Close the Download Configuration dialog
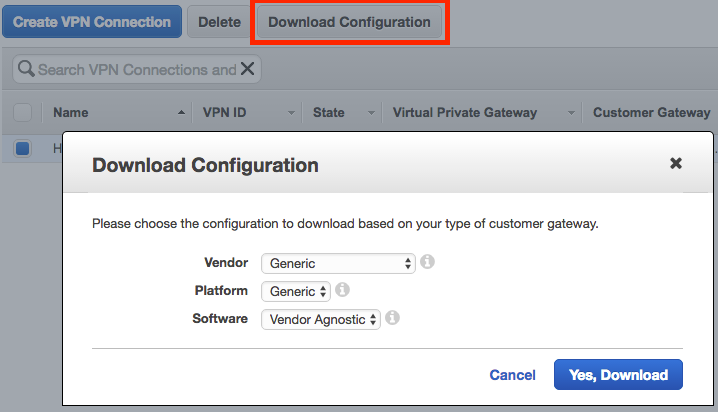This screenshot has height=412, width=718. (676, 163)
